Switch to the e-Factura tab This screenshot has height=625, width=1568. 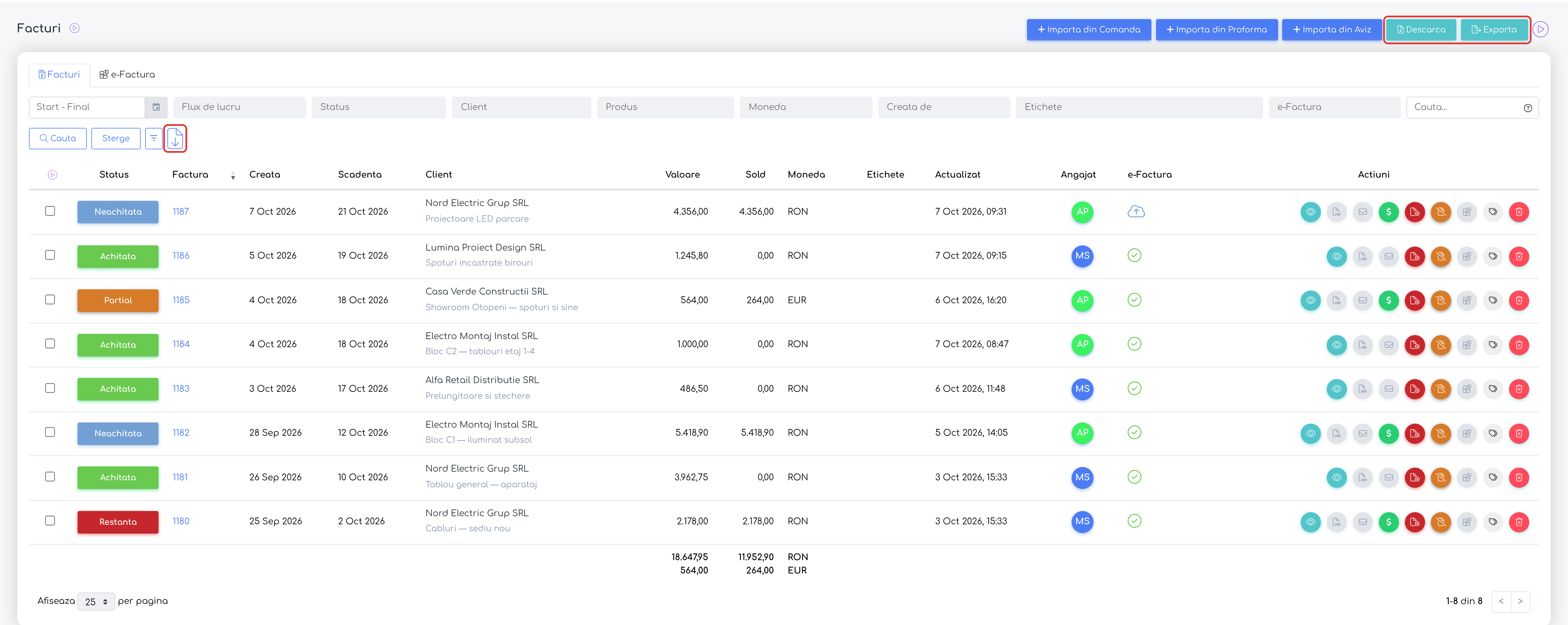pos(127,74)
